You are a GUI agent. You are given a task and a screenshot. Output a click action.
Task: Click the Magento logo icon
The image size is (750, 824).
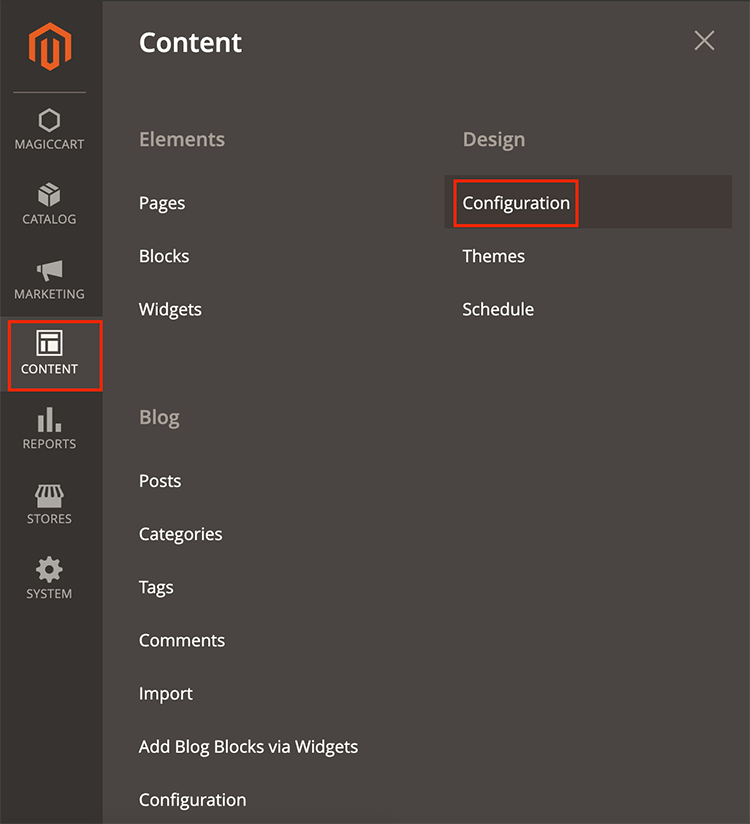click(49, 47)
